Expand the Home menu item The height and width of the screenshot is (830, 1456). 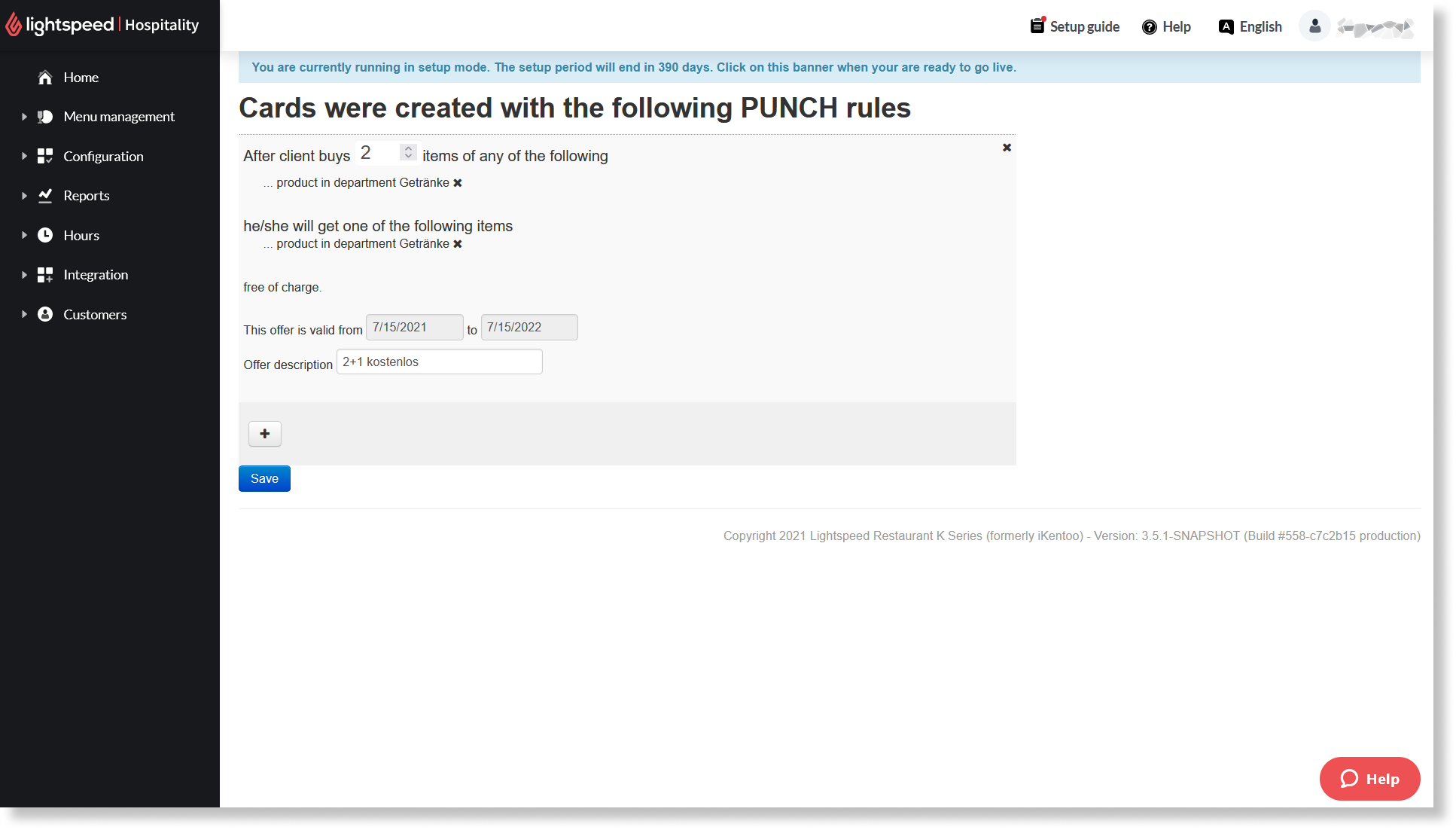[81, 77]
